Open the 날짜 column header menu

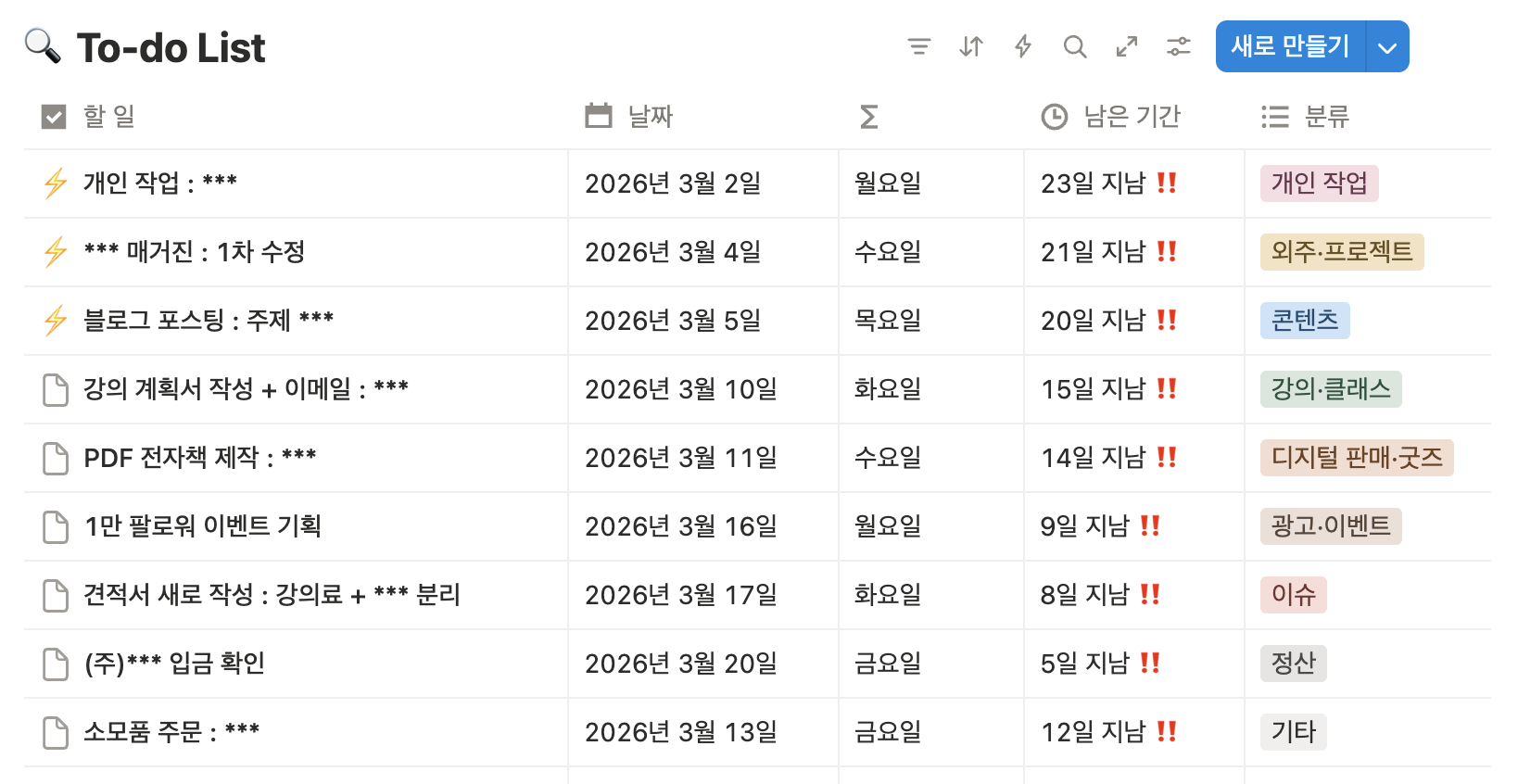tap(649, 116)
